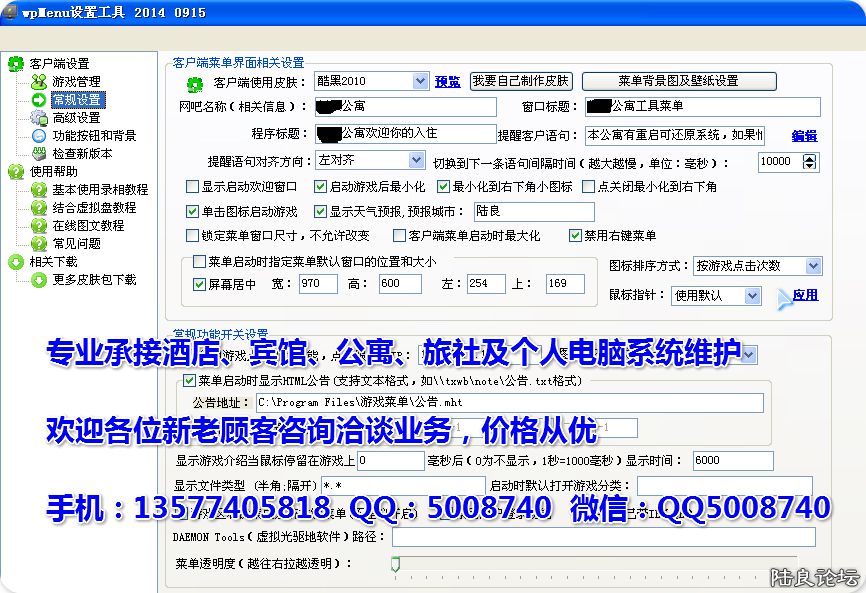Uncheck the 禁用右键菜单 checkbox
Viewport: 866px width, 593px height.
coord(575,236)
